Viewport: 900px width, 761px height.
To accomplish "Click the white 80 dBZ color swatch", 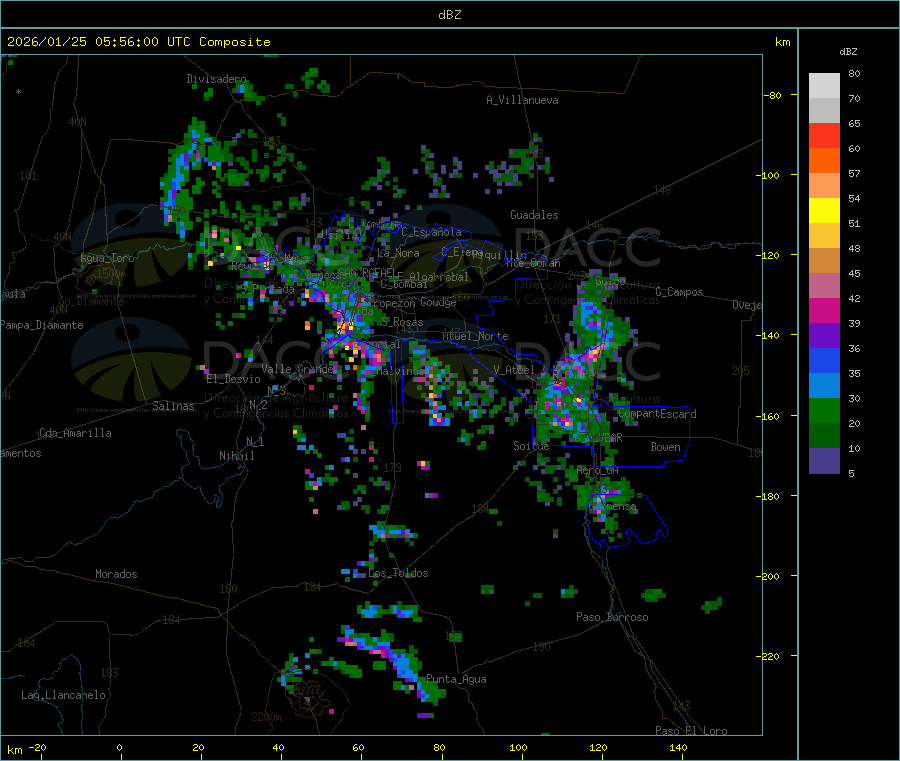I will pos(824,86).
